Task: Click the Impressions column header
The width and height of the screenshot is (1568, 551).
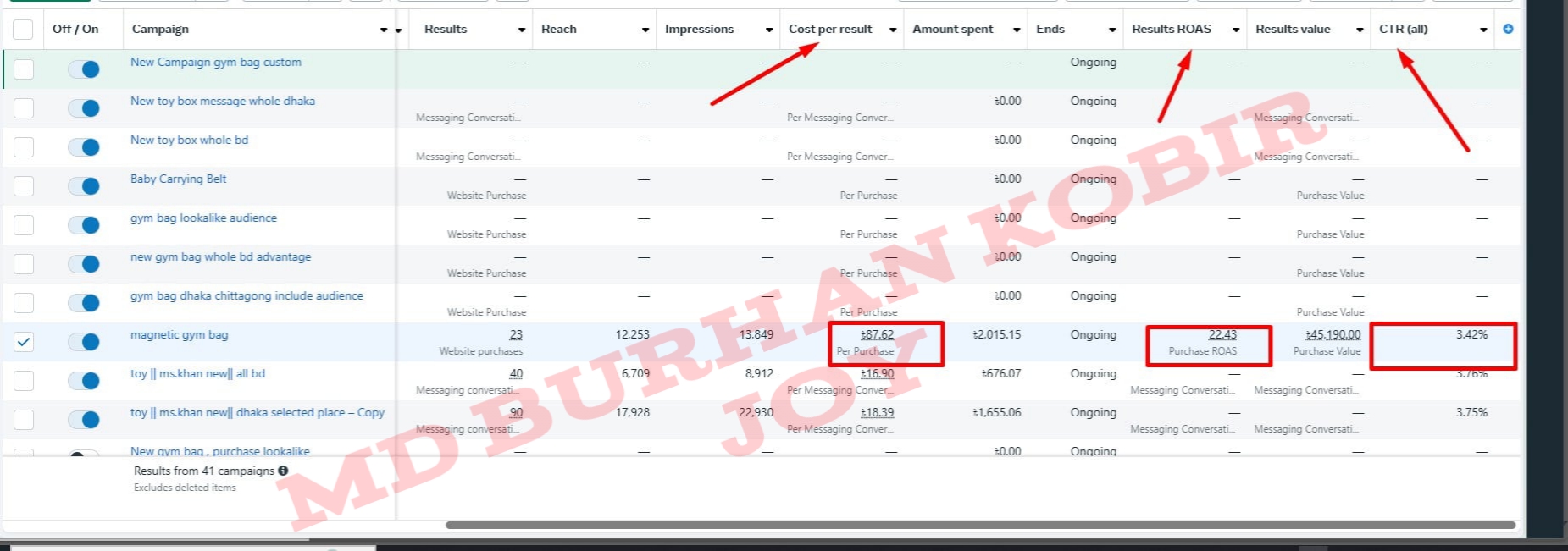Action: (699, 29)
